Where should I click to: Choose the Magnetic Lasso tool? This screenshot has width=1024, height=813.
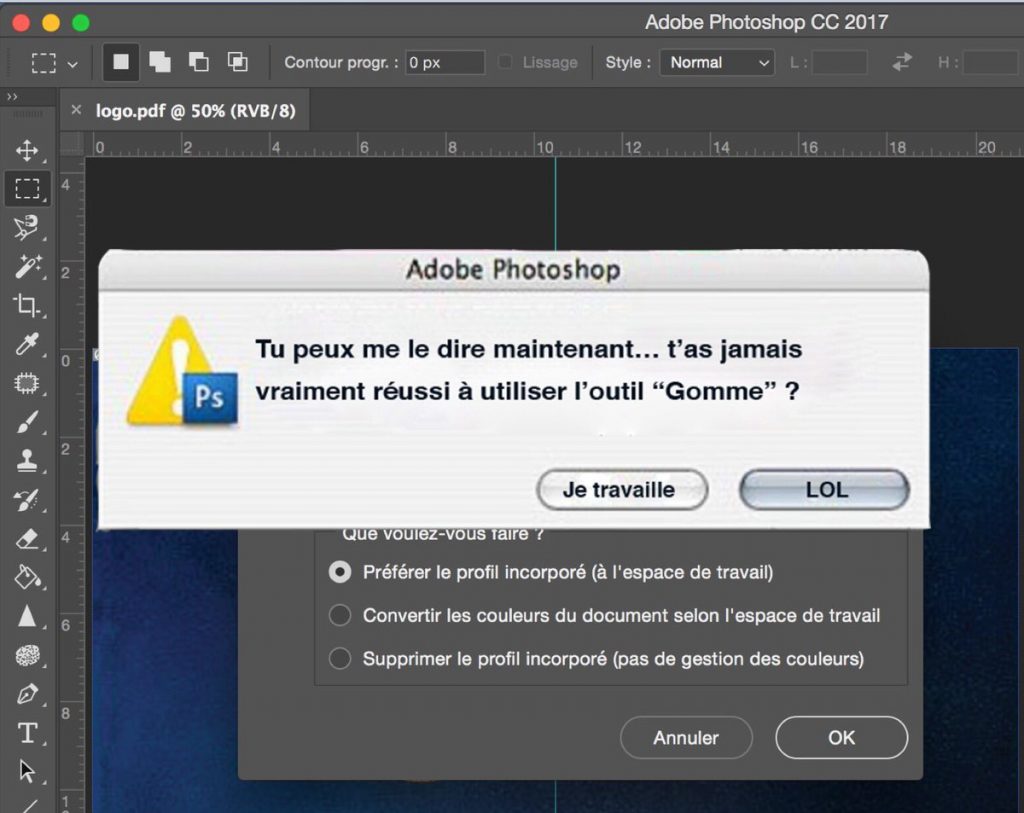click(x=27, y=228)
